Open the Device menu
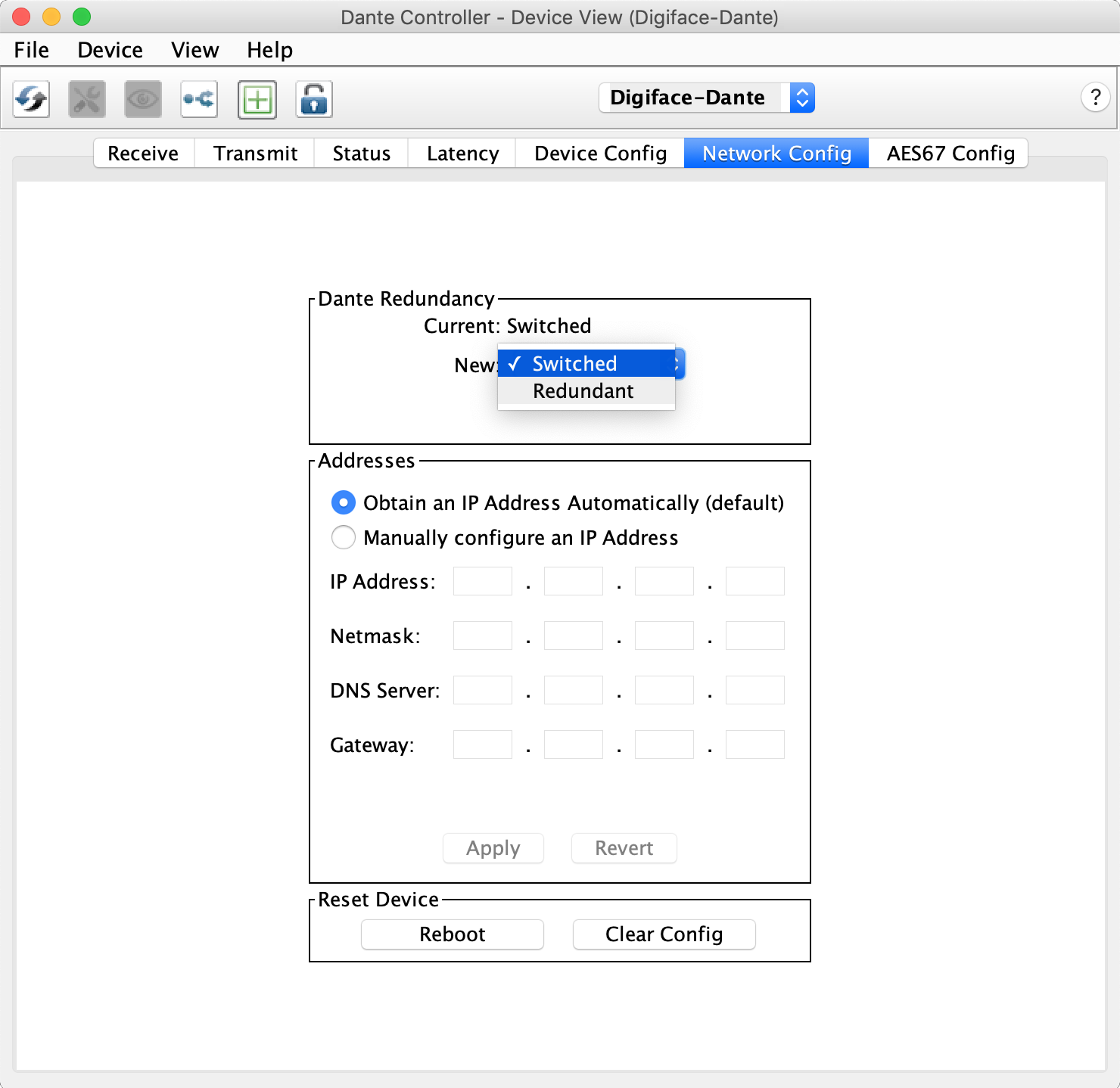Viewport: 1120px width, 1088px height. pyautogui.click(x=110, y=50)
